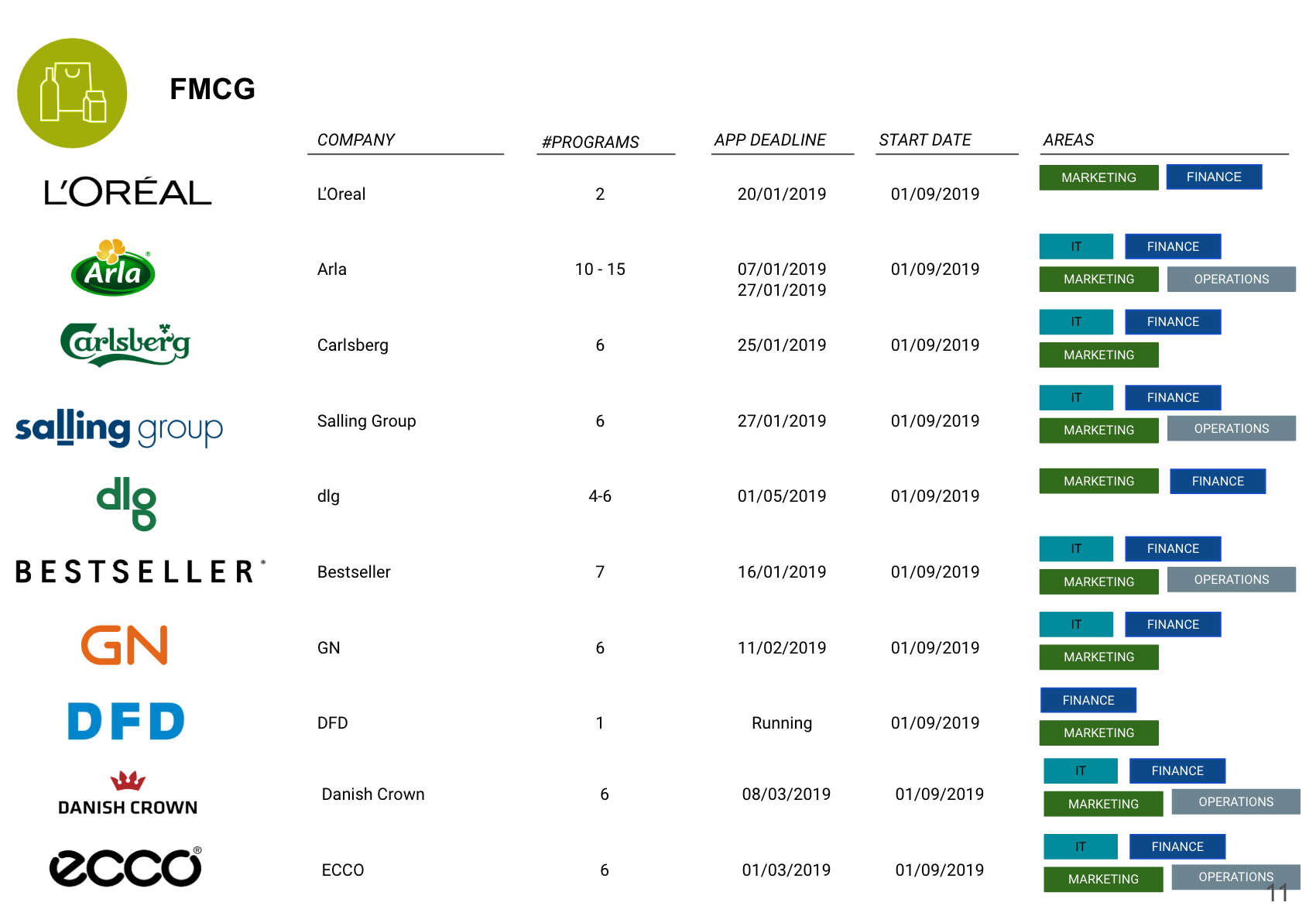
Task: Click the FINANCE tag in Carlsberg row
Action: coord(1173,321)
